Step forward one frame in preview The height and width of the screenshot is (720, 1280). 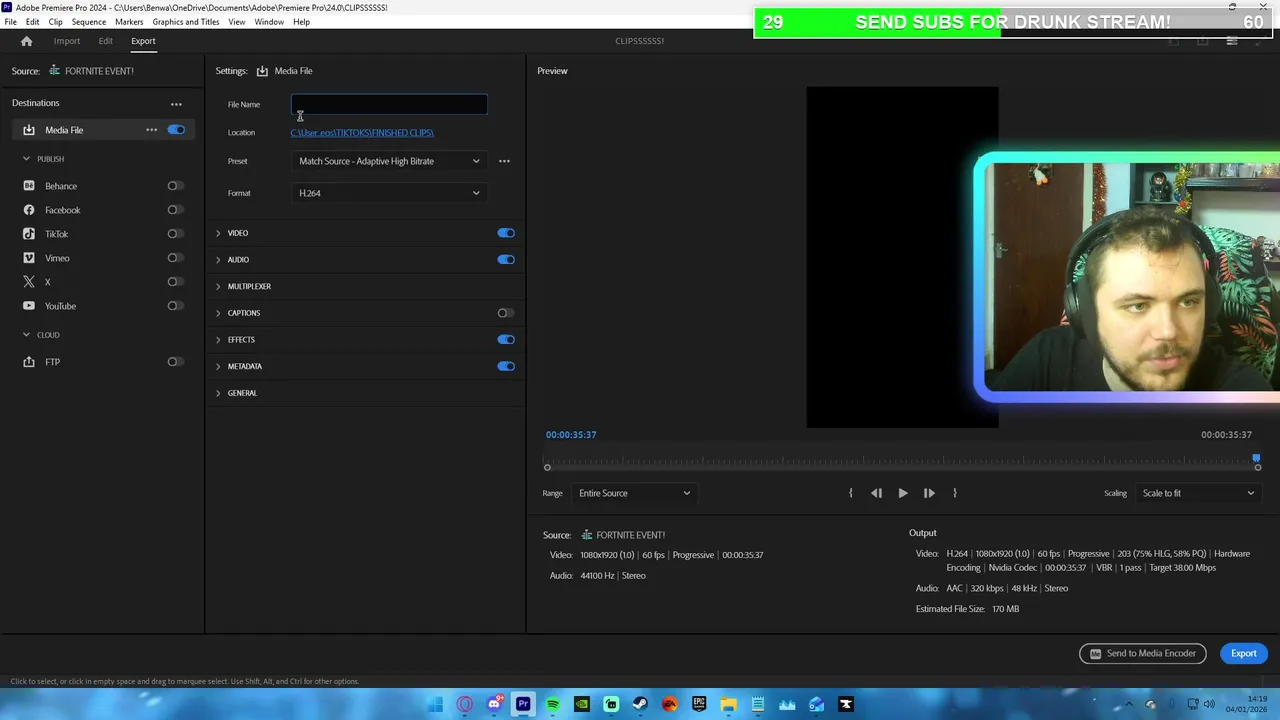[x=929, y=493]
